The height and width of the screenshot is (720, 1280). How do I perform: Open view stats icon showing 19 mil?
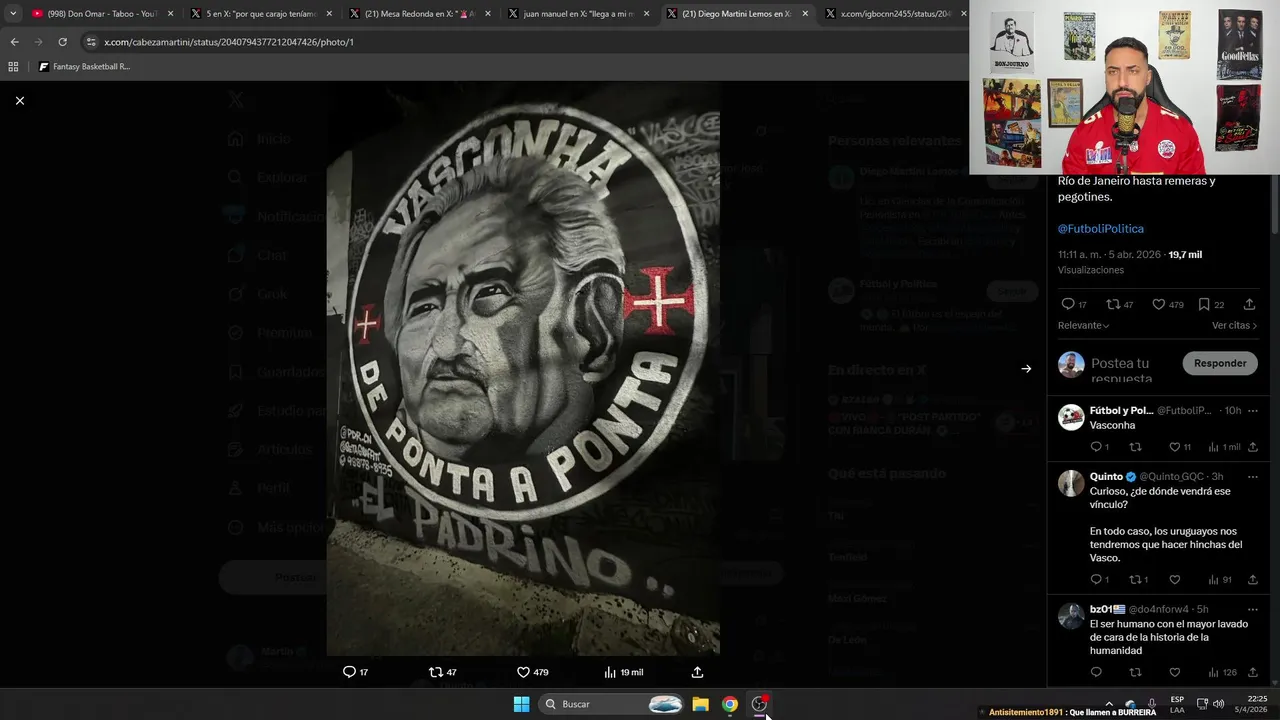coord(610,672)
